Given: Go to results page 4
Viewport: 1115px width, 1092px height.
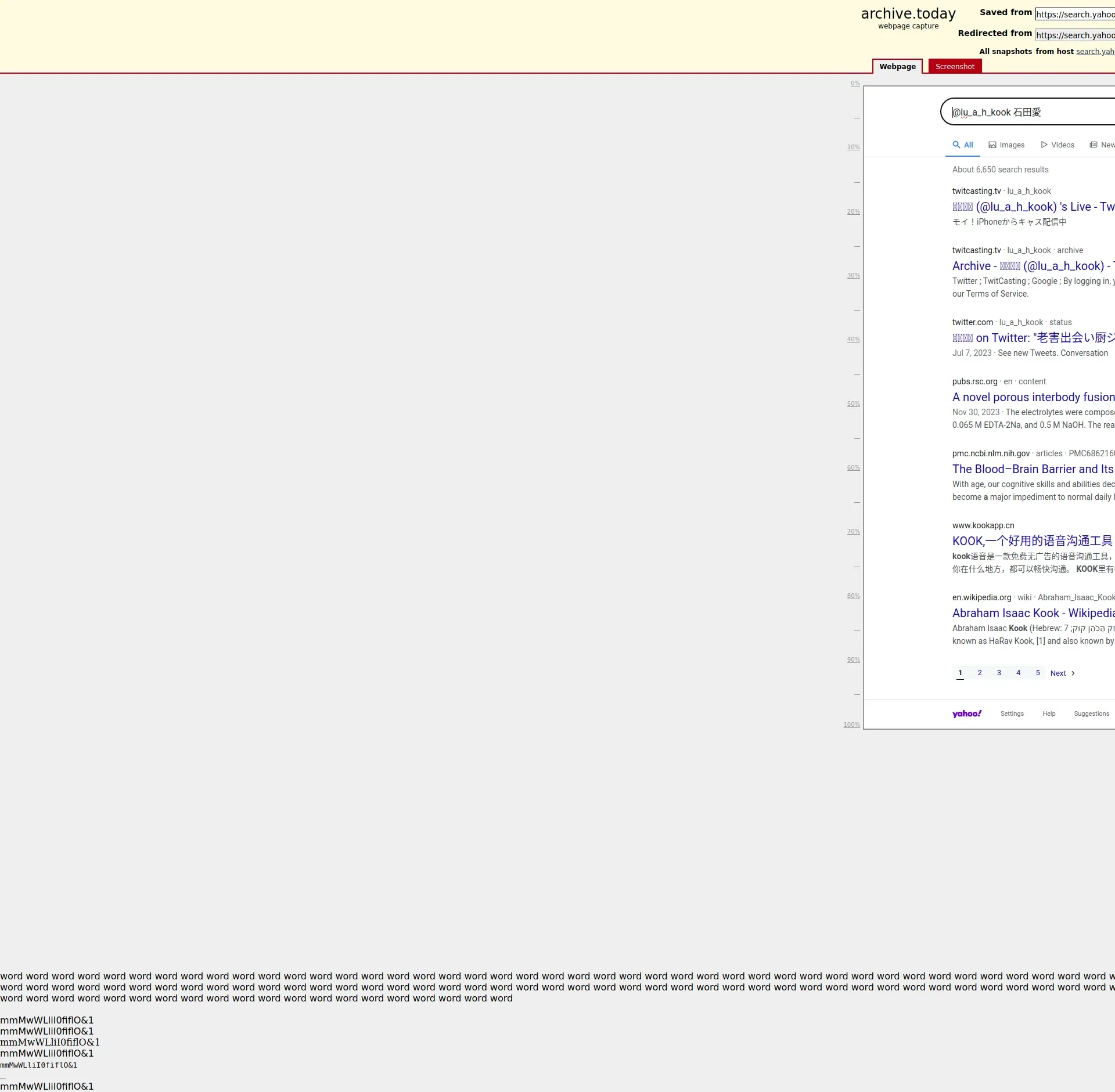Looking at the screenshot, I should [1018, 673].
